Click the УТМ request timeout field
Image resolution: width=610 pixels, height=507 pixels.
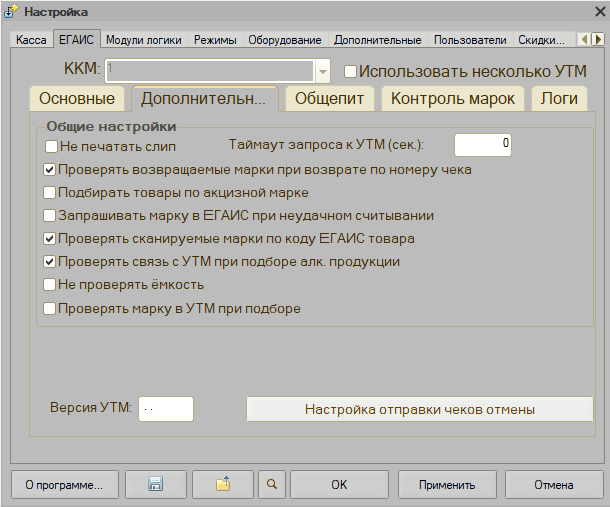click(483, 145)
